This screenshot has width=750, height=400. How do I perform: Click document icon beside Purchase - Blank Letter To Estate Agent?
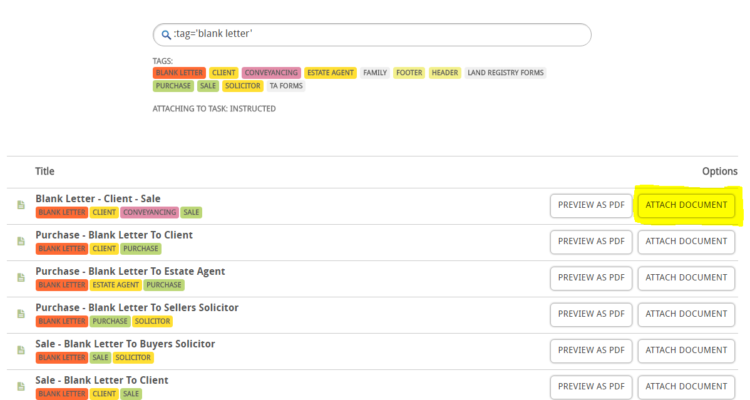pyautogui.click(x=21, y=278)
